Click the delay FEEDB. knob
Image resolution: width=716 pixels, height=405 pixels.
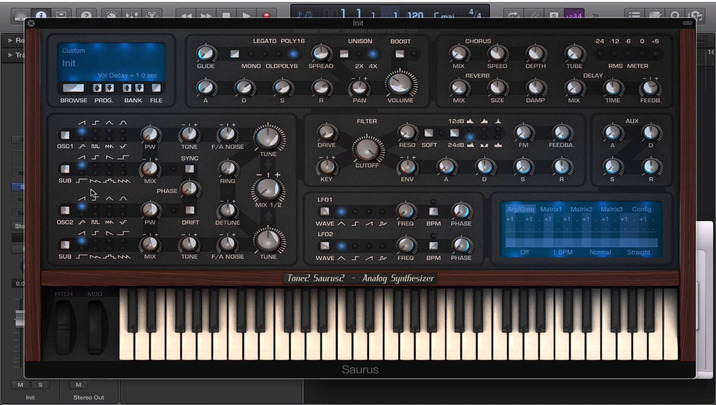pyautogui.click(x=651, y=87)
